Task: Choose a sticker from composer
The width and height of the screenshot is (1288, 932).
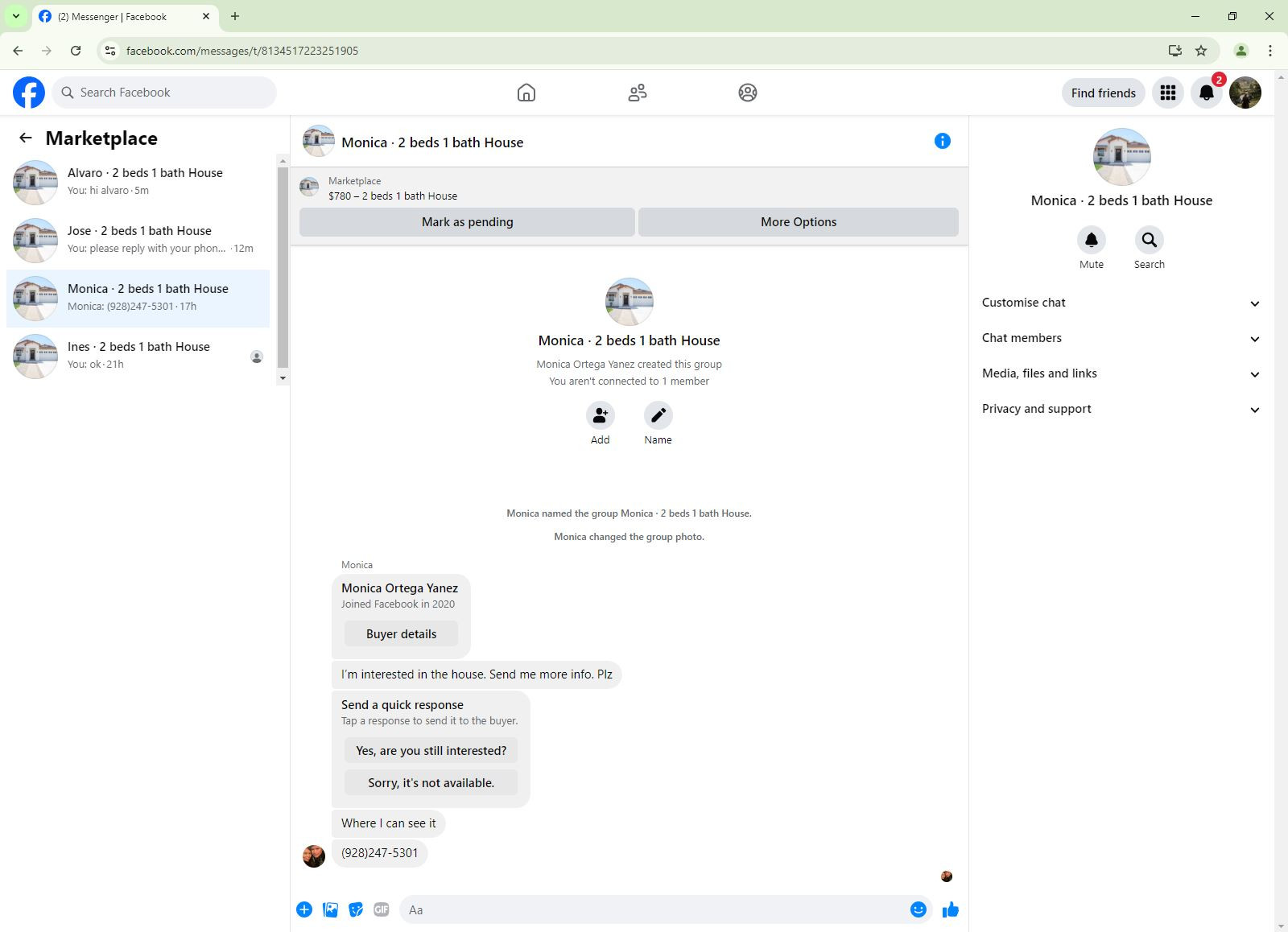Action: 356,909
